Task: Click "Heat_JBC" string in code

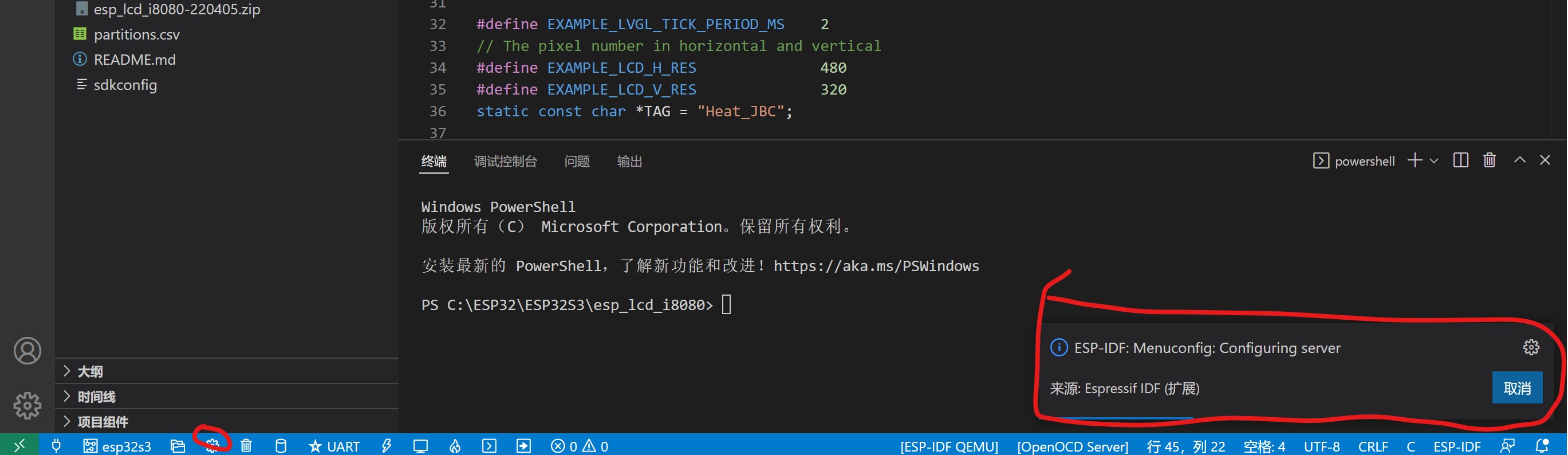Action: click(740, 112)
